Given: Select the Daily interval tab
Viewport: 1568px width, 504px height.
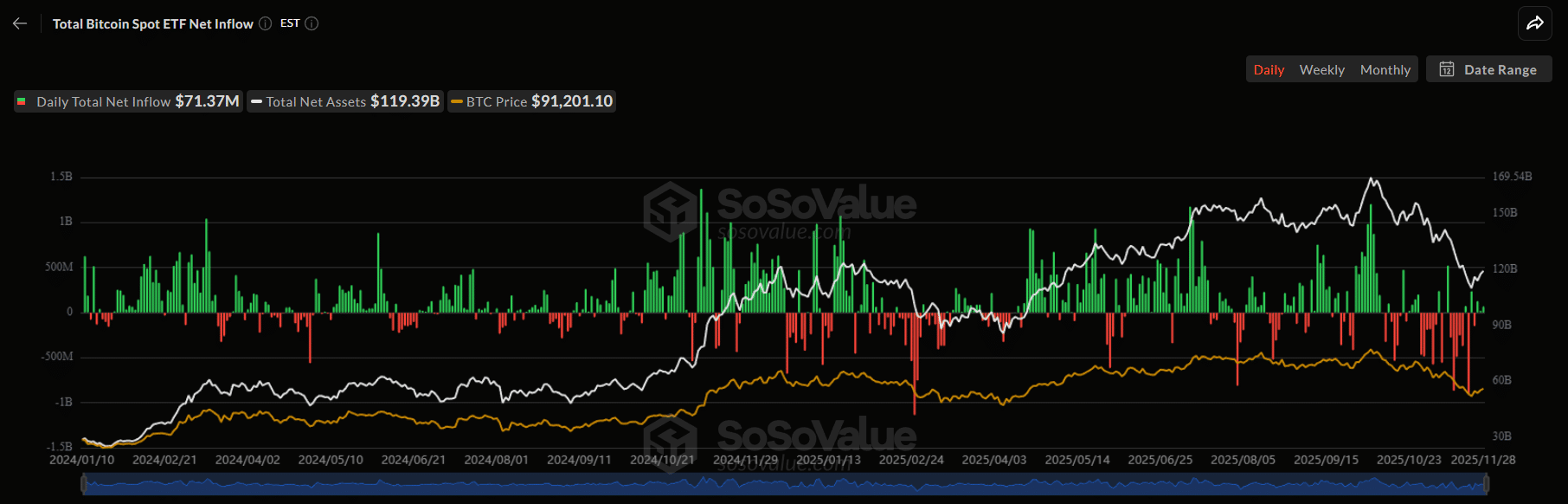Looking at the screenshot, I should [1269, 69].
